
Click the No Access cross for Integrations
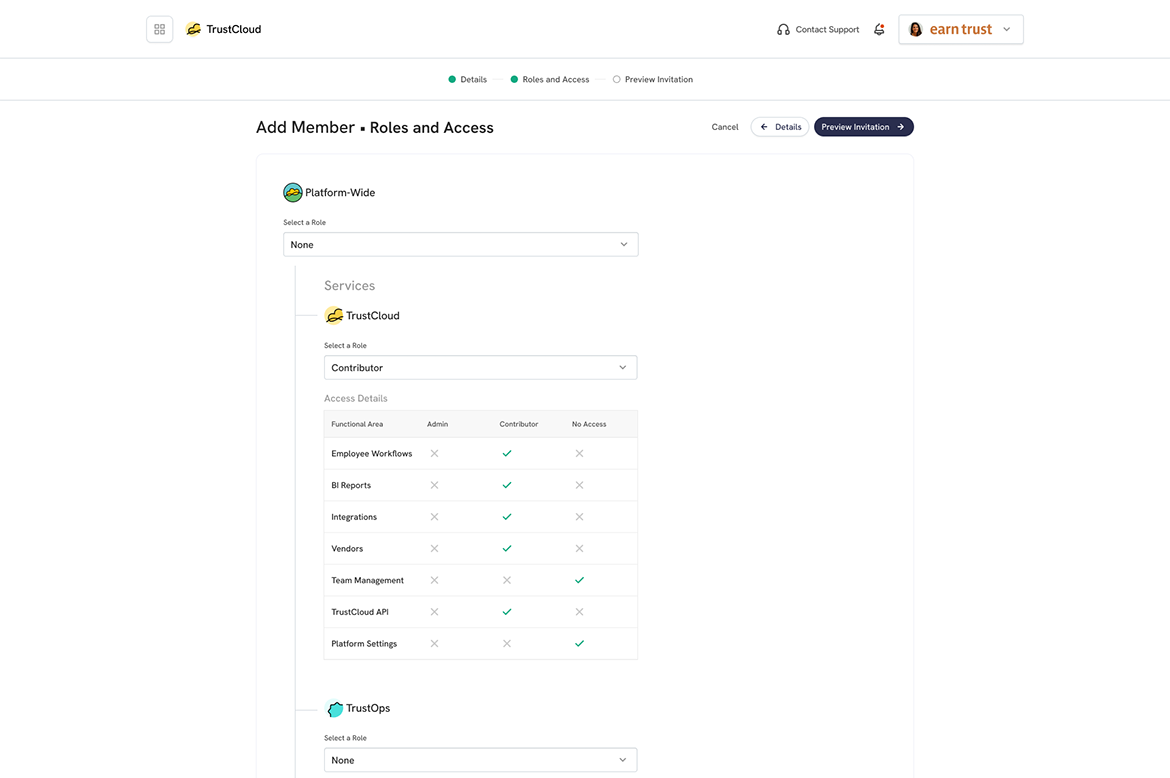(579, 517)
